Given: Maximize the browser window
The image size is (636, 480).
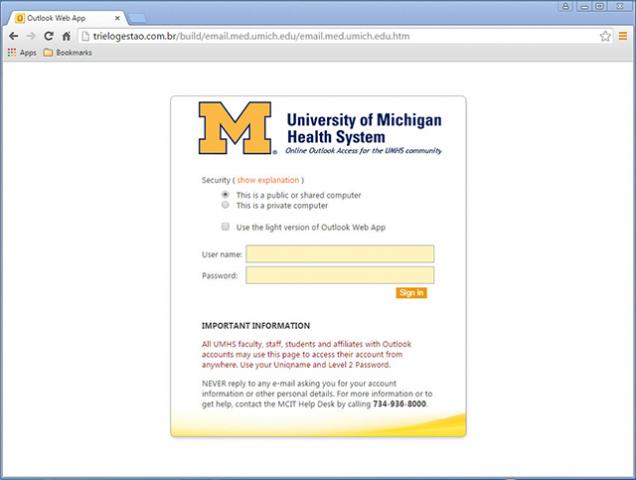Looking at the screenshot, I should click(599, 6).
